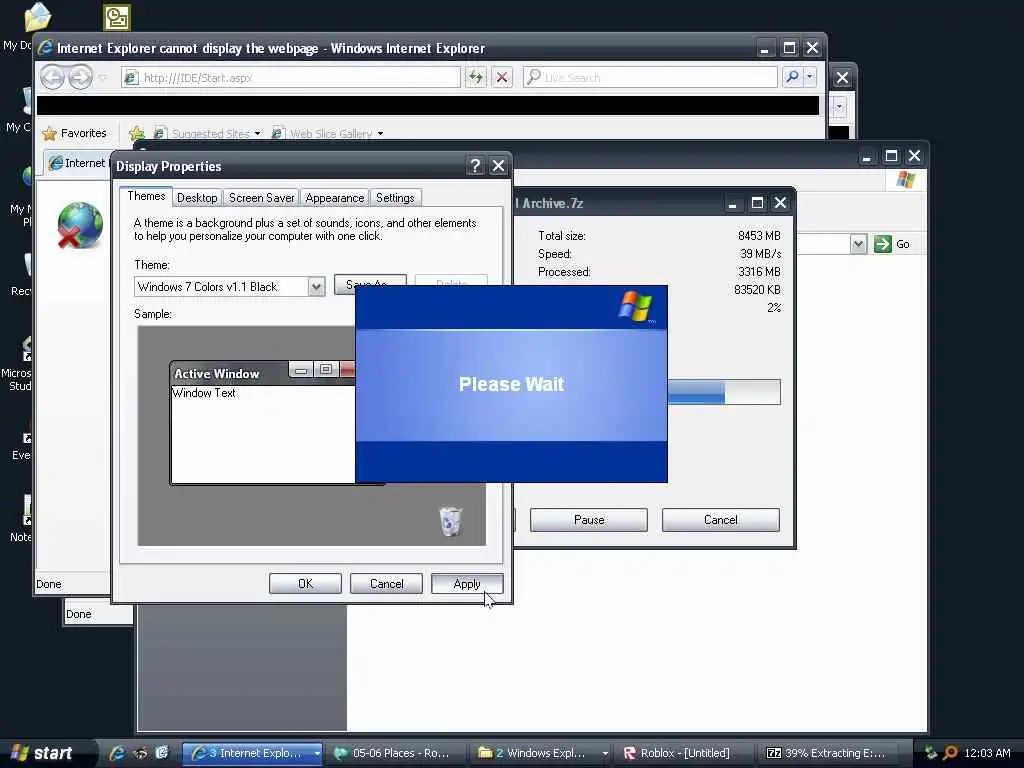Click the 7z extraction progress bar
This screenshot has height=768, width=1024.
click(x=724, y=392)
